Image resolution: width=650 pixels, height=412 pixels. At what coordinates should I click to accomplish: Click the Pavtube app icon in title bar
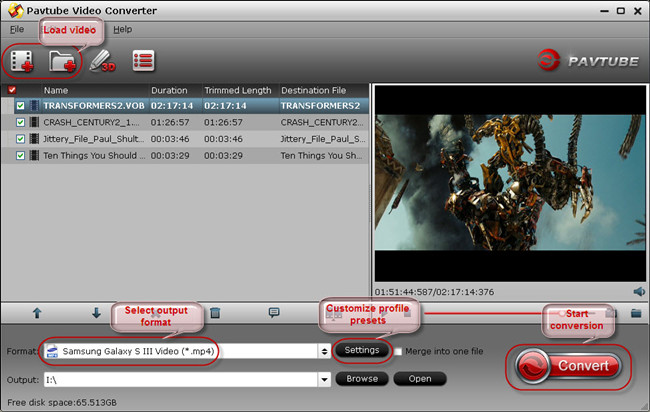pos(15,10)
